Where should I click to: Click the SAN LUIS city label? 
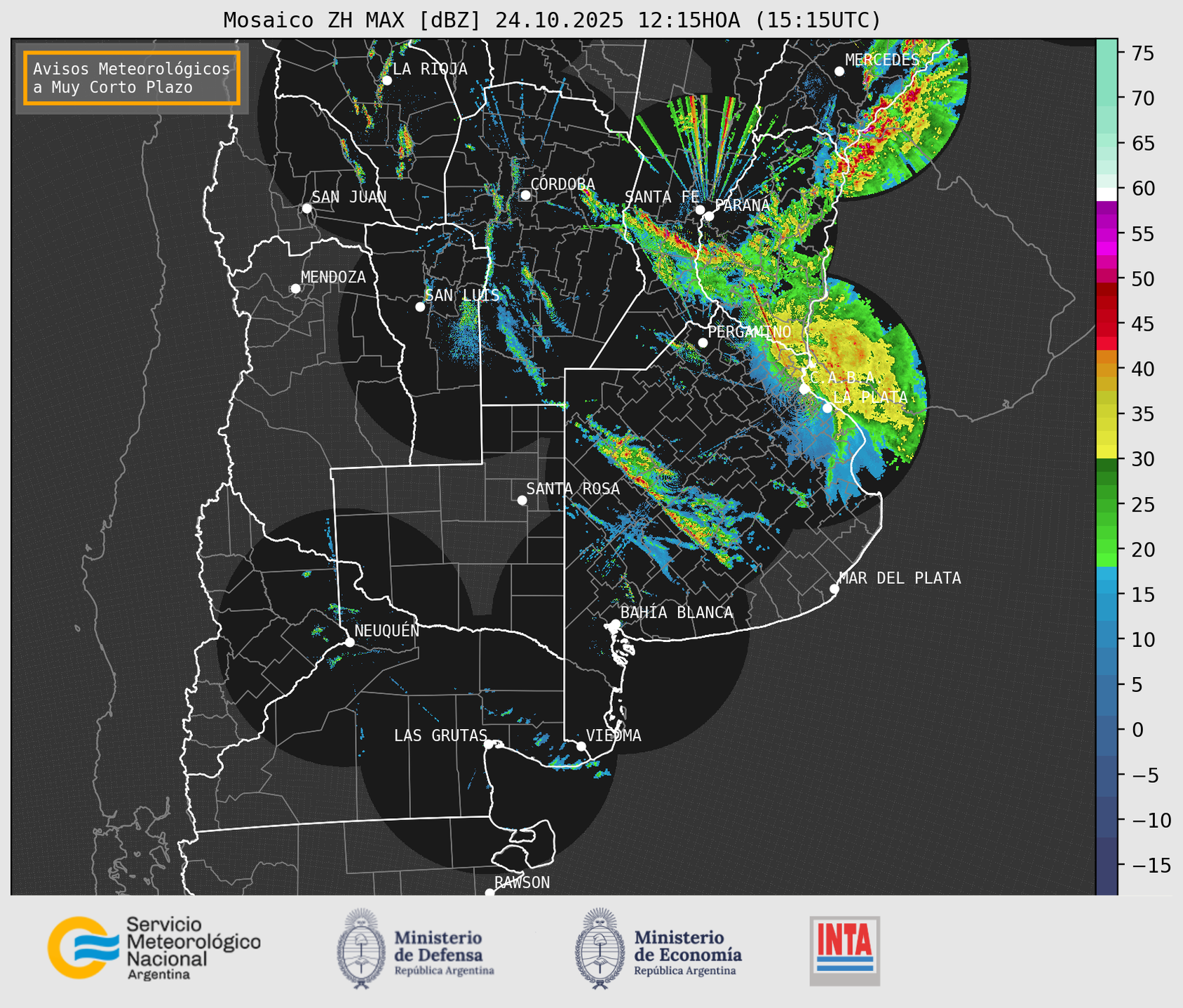[x=462, y=295]
